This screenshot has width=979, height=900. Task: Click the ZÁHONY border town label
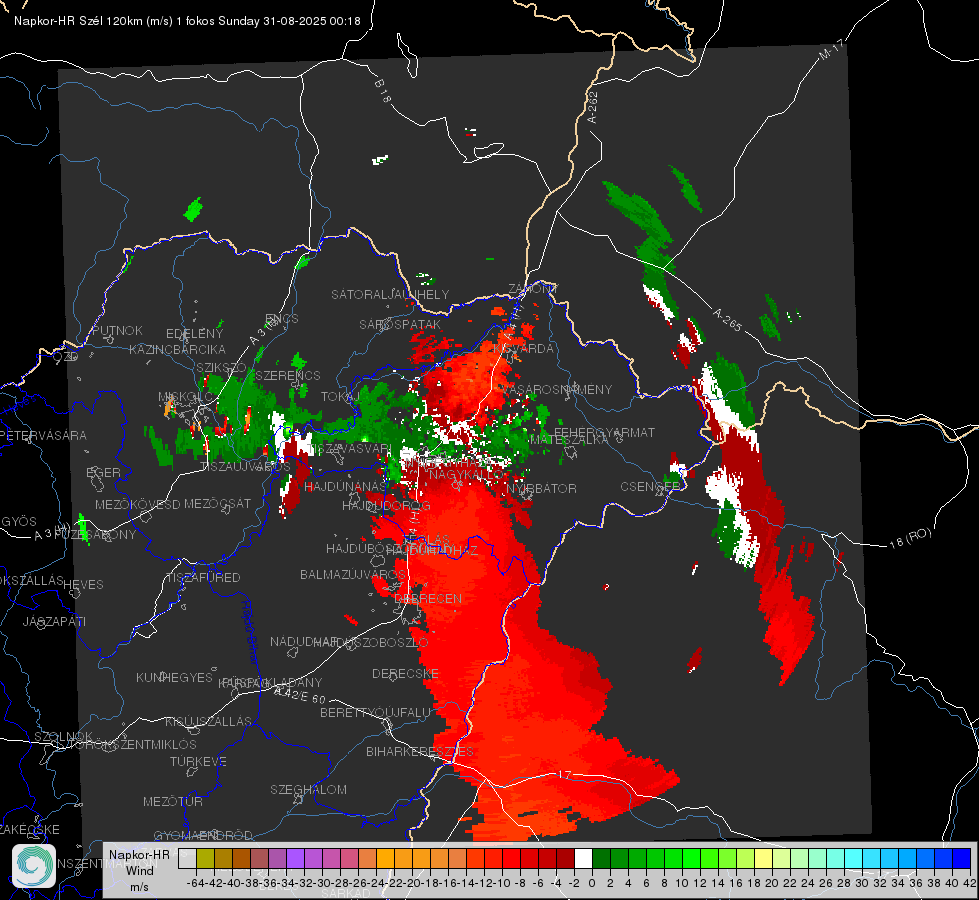click(x=533, y=289)
